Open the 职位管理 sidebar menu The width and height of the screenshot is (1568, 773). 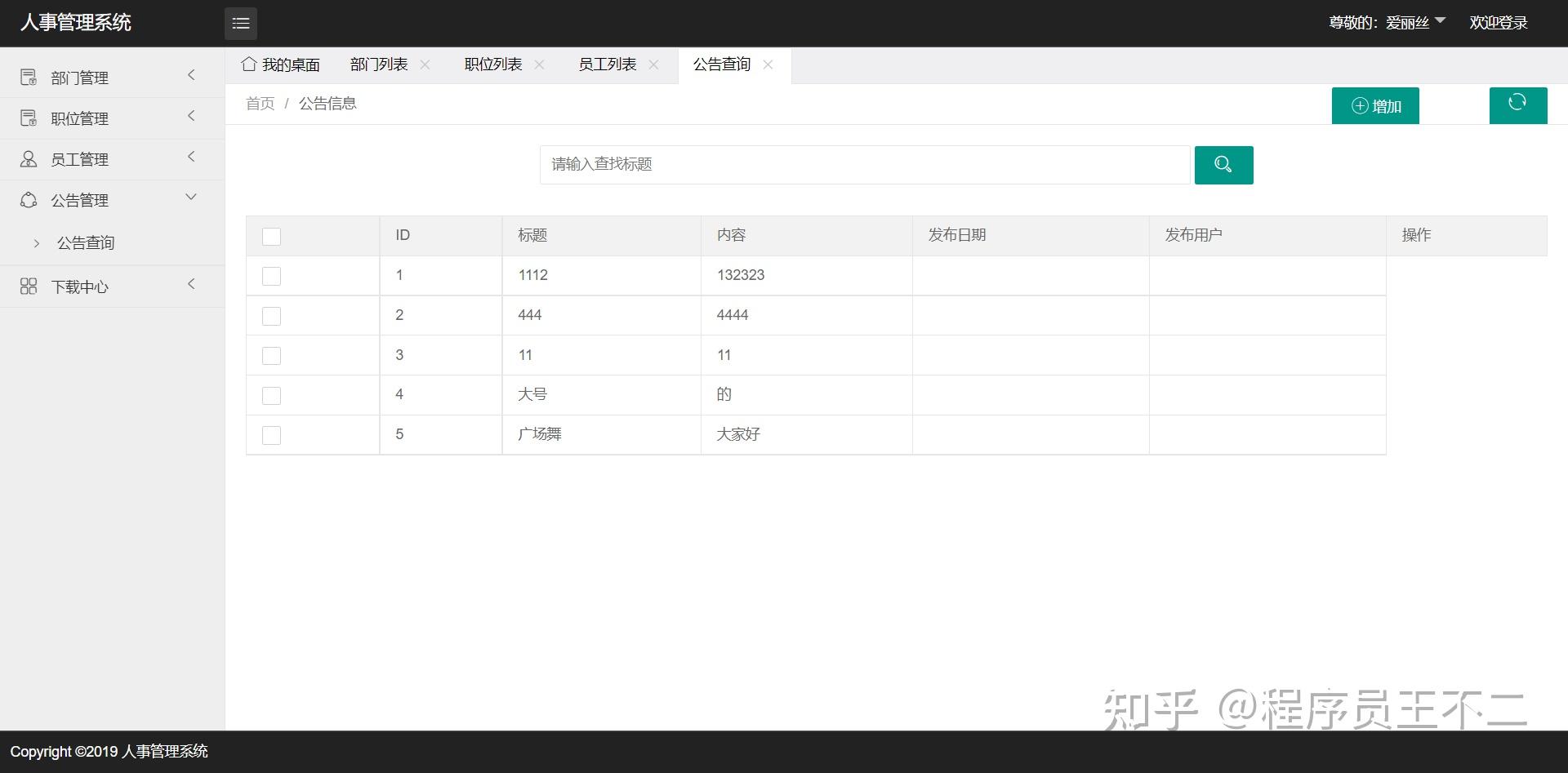(x=112, y=118)
